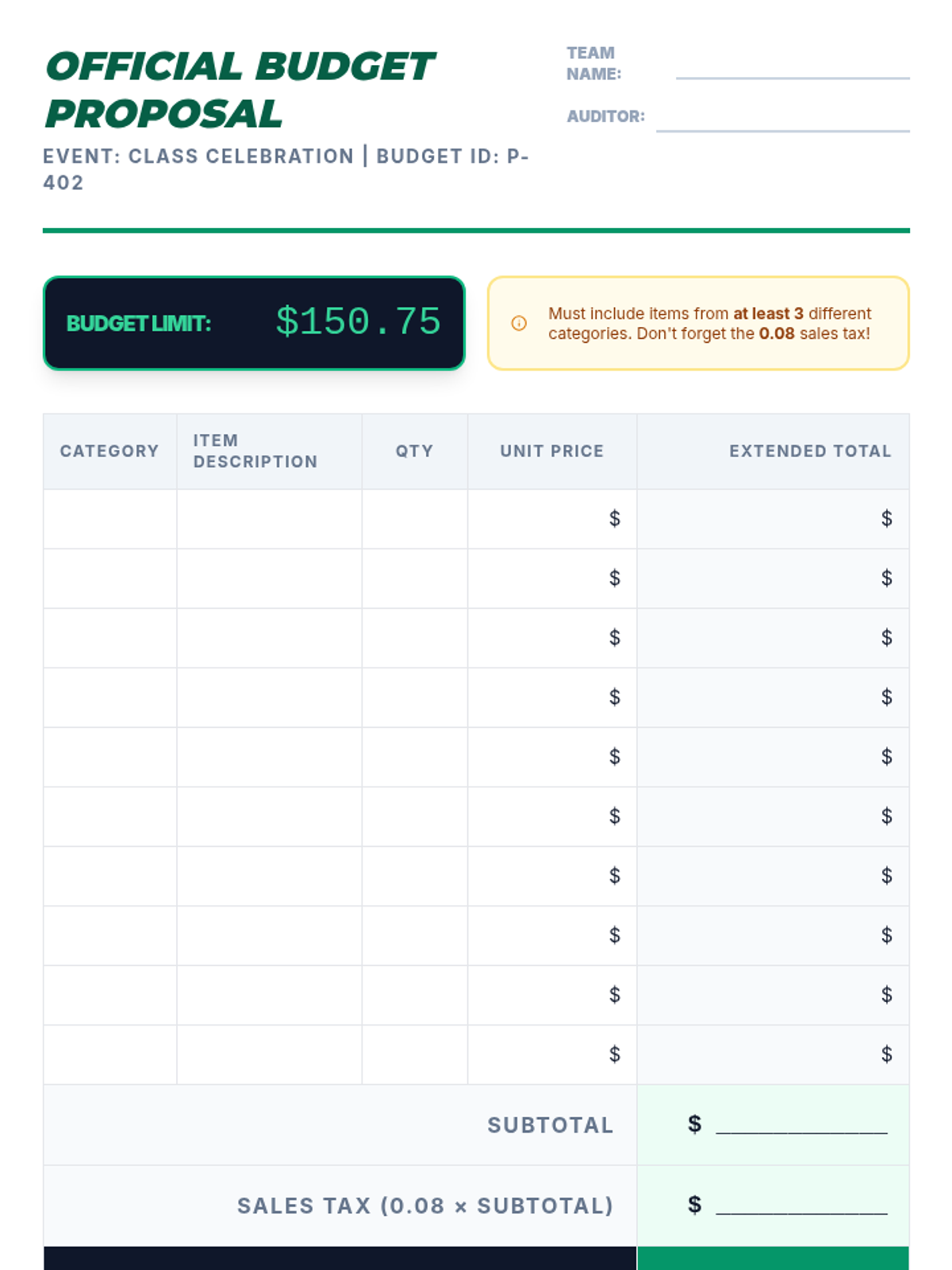Click the Sales Tax row label
The width and height of the screenshot is (952, 1270).
pos(425,1206)
